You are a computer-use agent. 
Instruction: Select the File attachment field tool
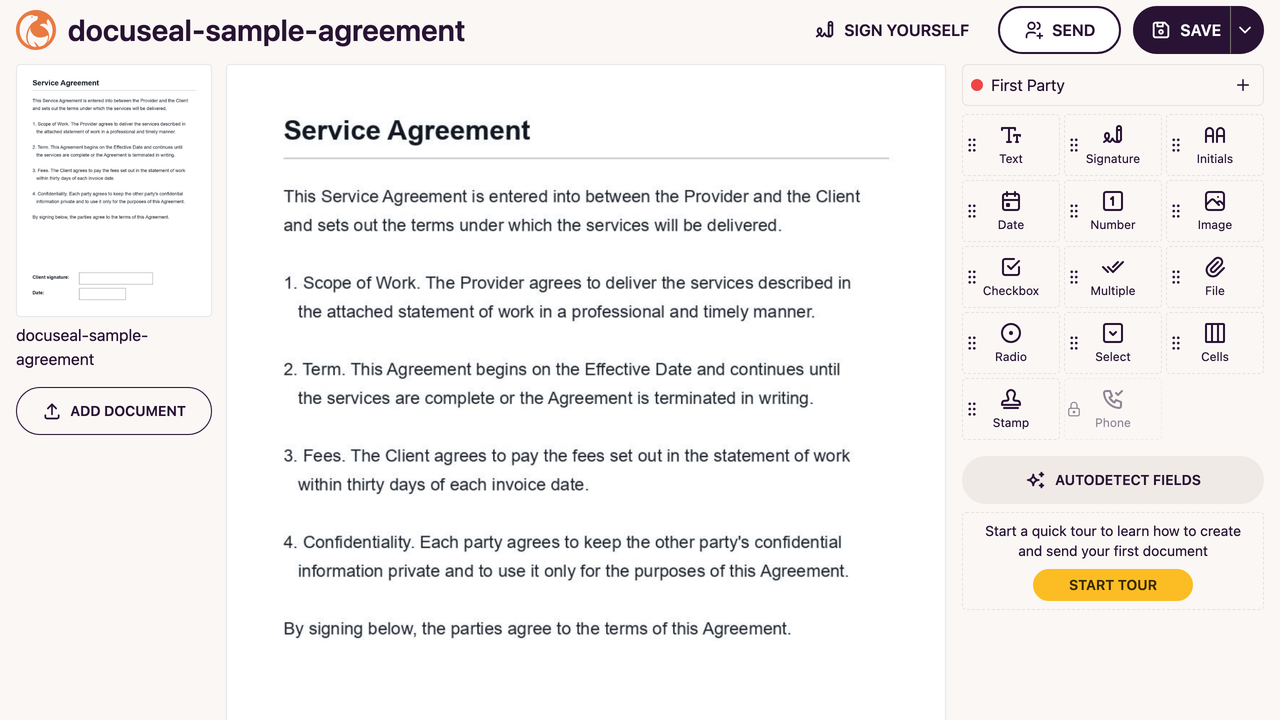point(1215,277)
